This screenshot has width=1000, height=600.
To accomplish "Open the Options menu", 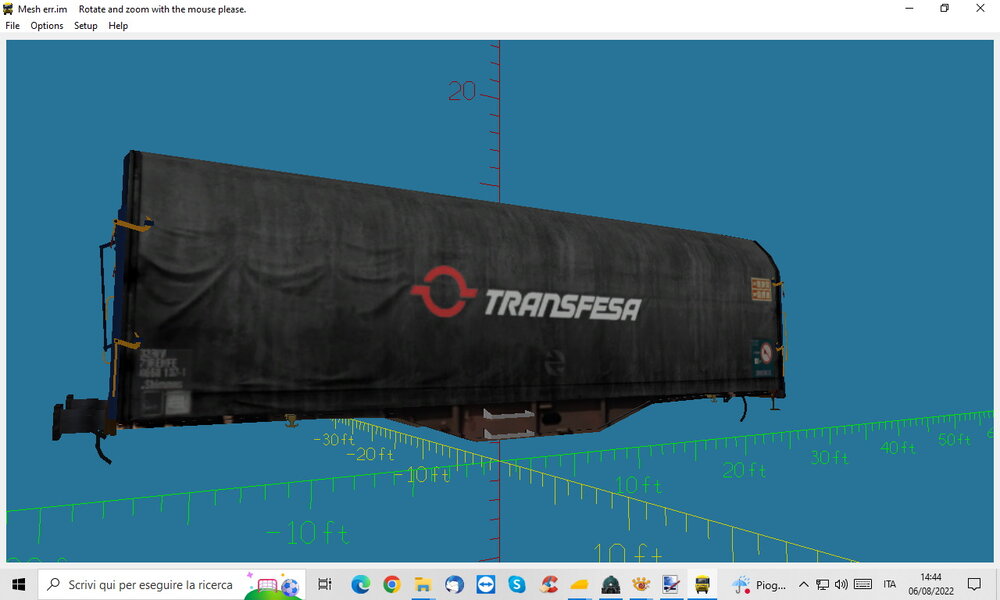I will pos(47,26).
